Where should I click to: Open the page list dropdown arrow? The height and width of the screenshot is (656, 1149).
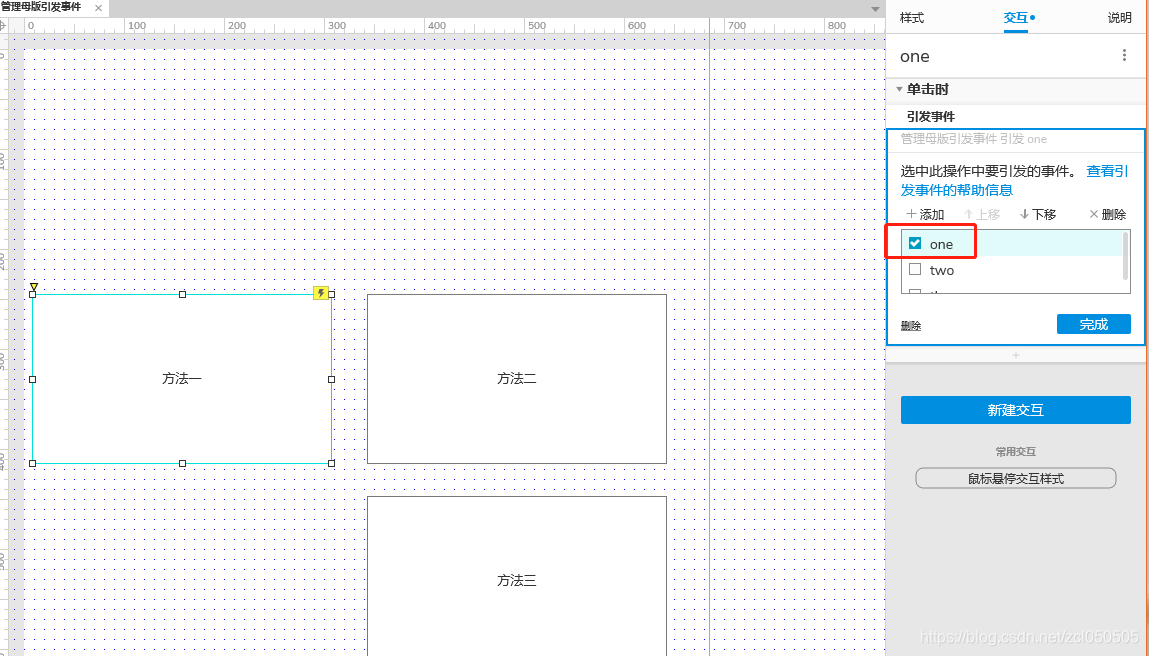point(875,10)
